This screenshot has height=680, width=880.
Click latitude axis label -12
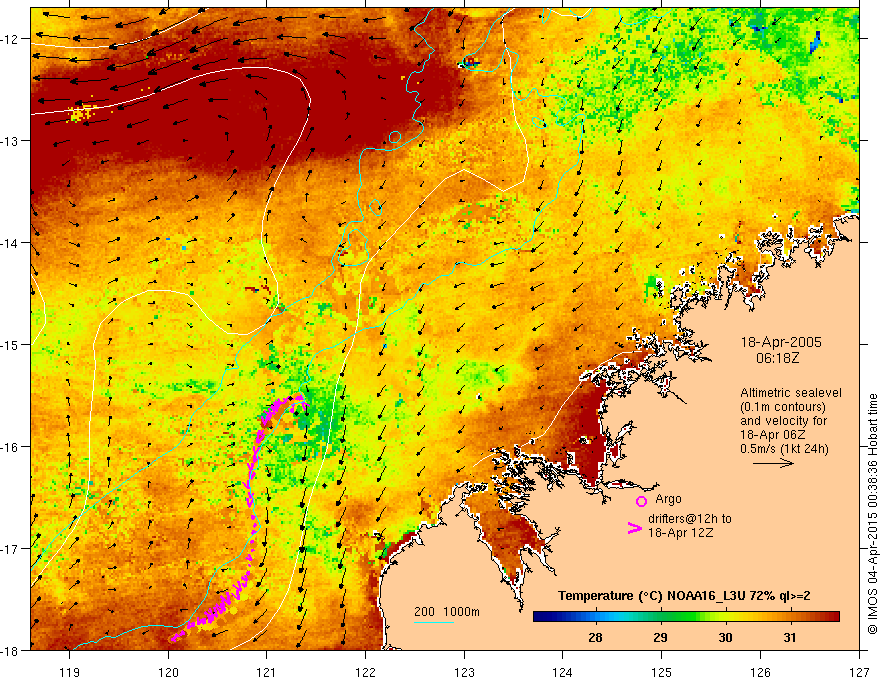point(11,39)
